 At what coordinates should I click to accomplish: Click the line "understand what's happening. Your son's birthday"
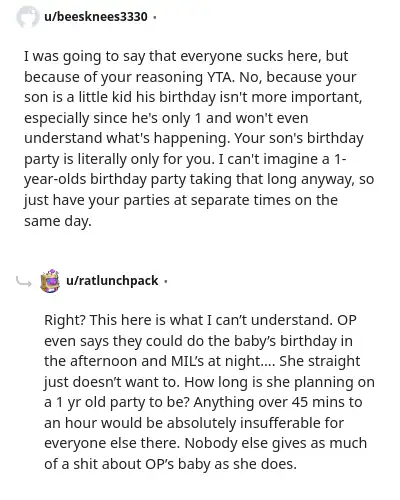click(x=194, y=139)
